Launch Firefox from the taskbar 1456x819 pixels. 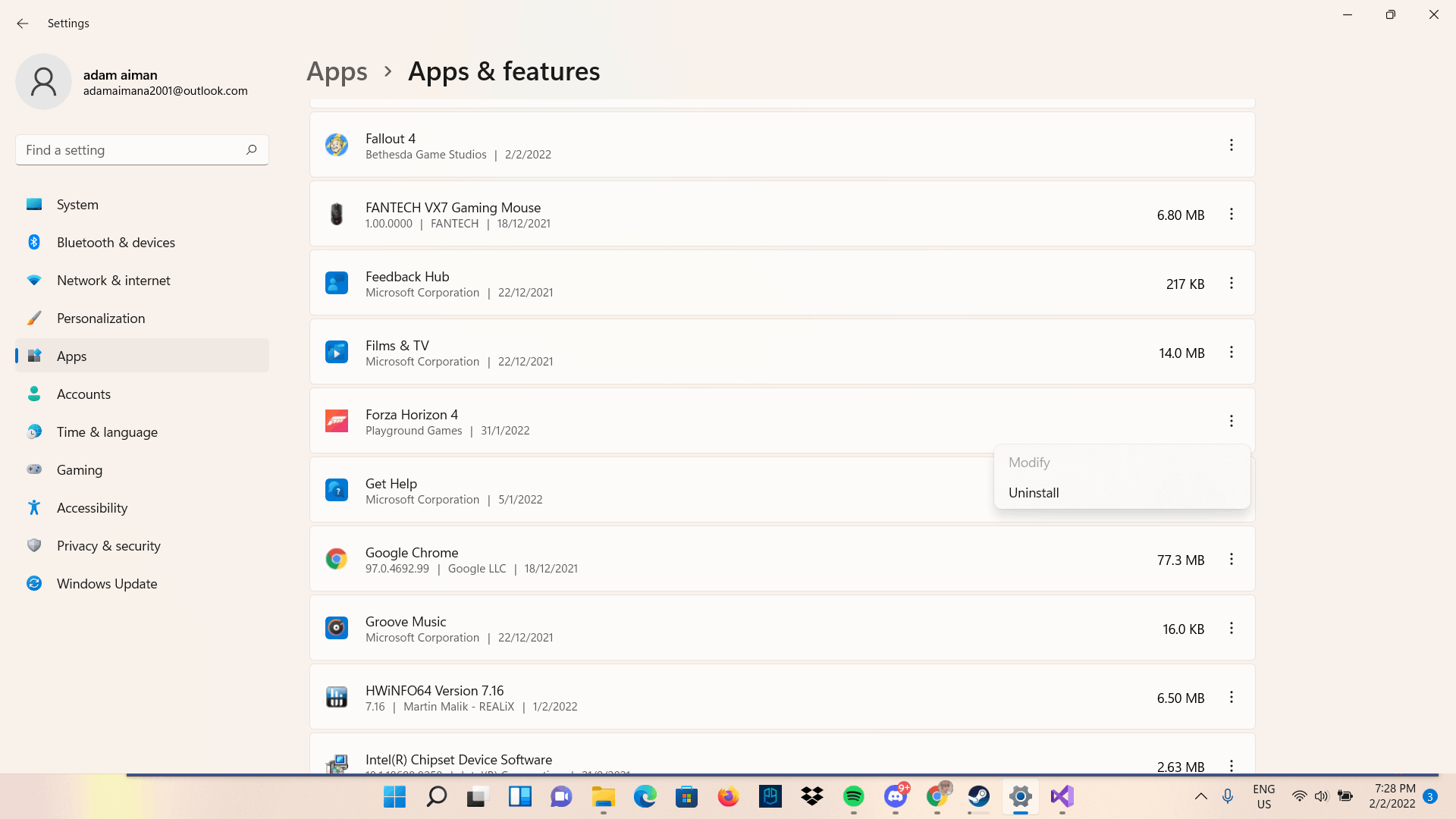click(x=728, y=796)
